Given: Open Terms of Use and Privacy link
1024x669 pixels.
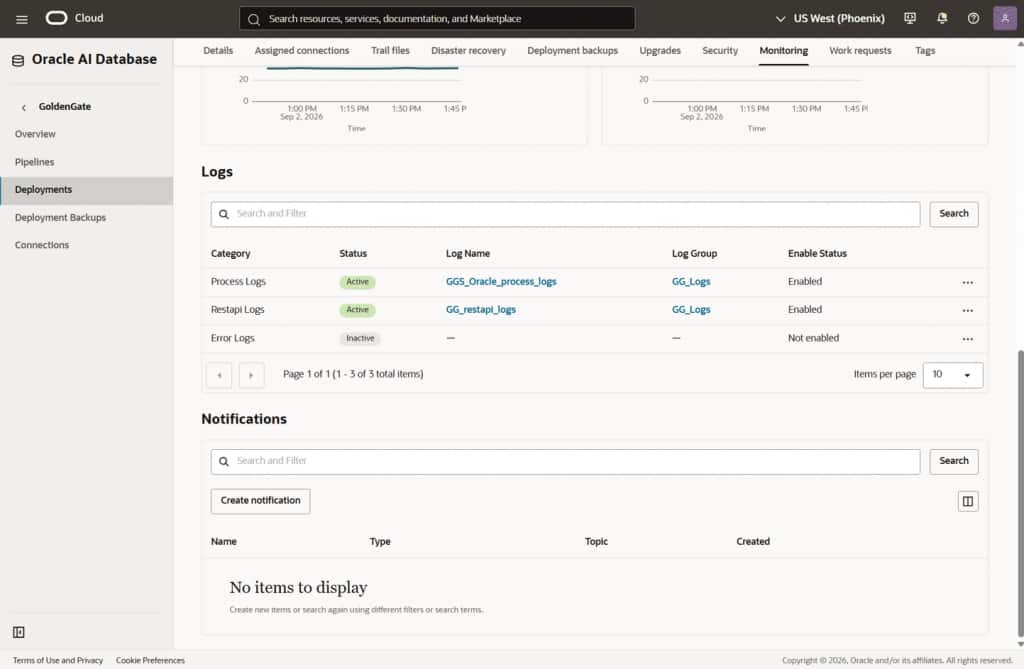Looking at the screenshot, I should (x=57, y=661).
